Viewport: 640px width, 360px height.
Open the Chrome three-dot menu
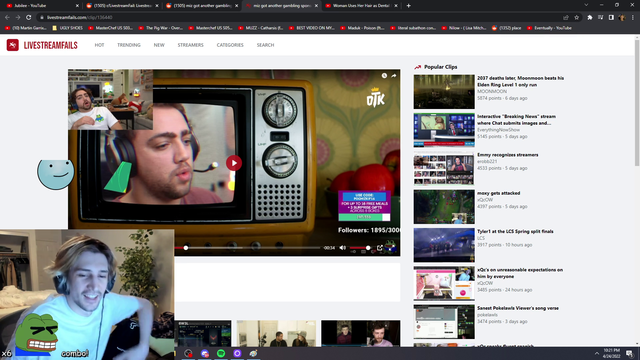click(x=633, y=18)
